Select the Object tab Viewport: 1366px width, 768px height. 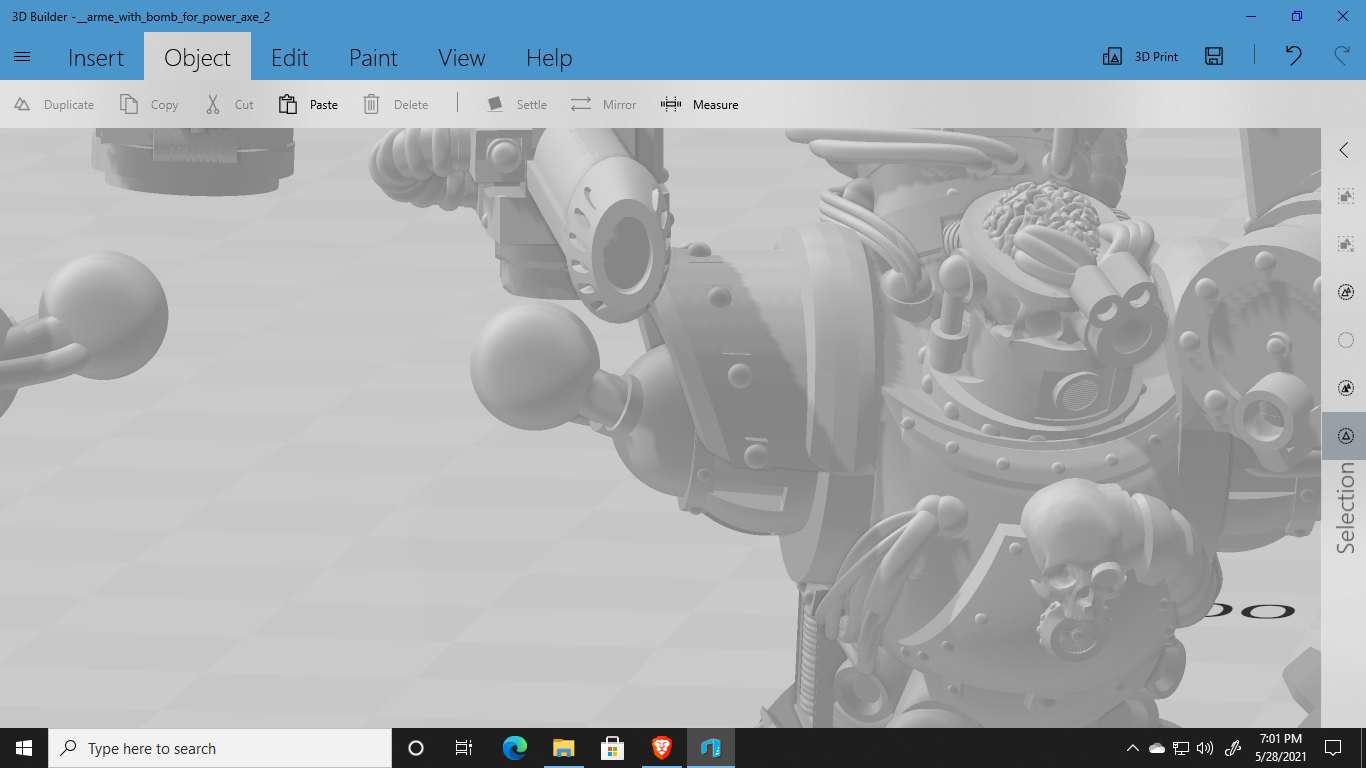197,58
